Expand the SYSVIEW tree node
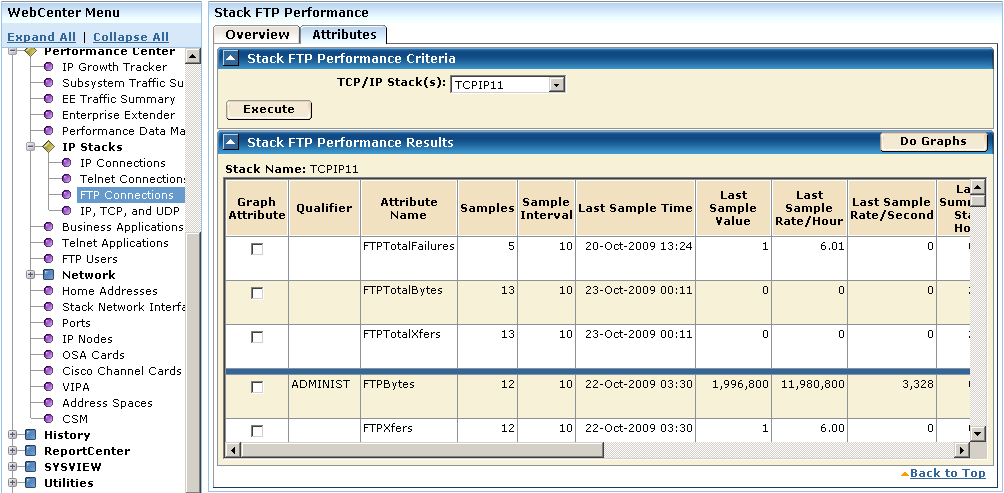Screen dimensions: 1004x493 (x=12, y=467)
